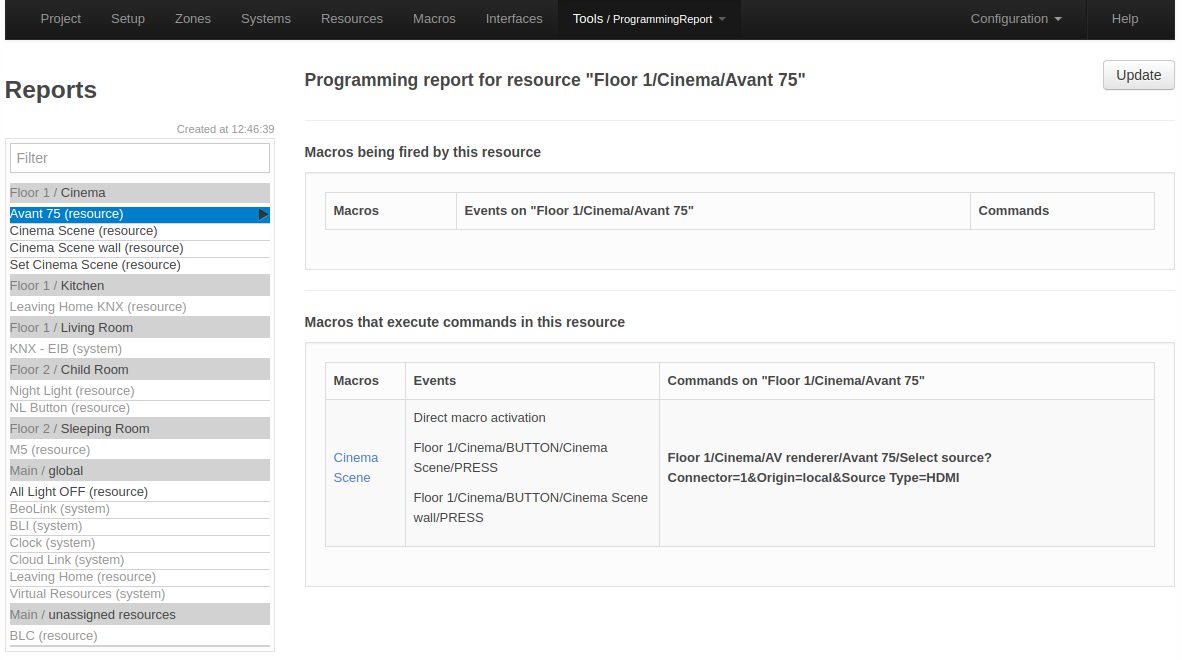This screenshot has height=660, width=1182.
Task: Click the 'Created at 12:46:39' timestamp
Action: (x=225, y=130)
